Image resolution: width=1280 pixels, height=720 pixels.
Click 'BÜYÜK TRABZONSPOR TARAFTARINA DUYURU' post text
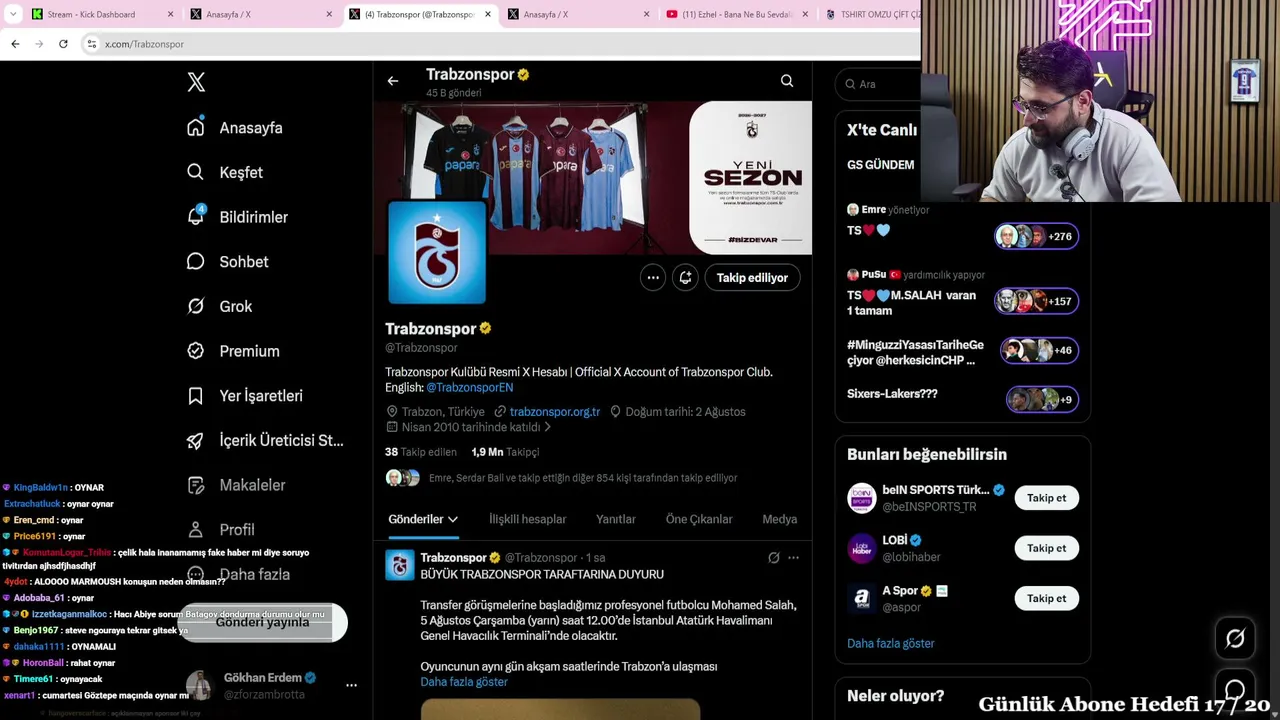[542, 575]
